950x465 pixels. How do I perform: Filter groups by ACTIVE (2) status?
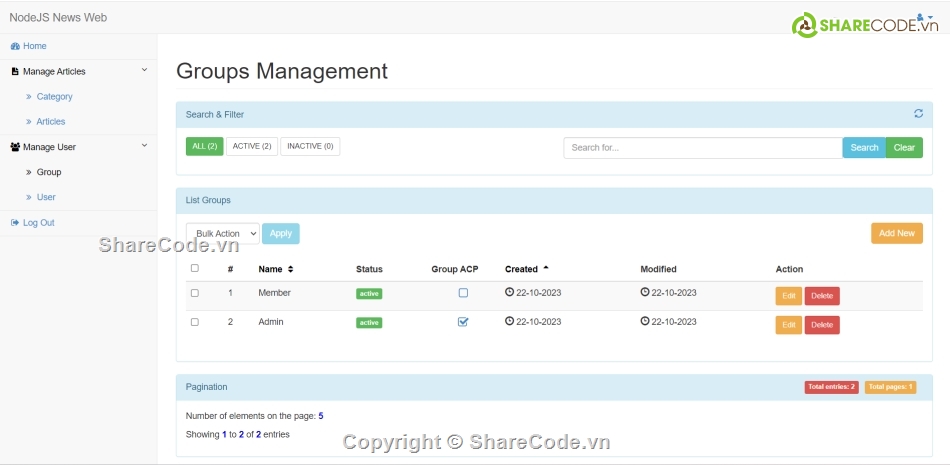click(252, 146)
